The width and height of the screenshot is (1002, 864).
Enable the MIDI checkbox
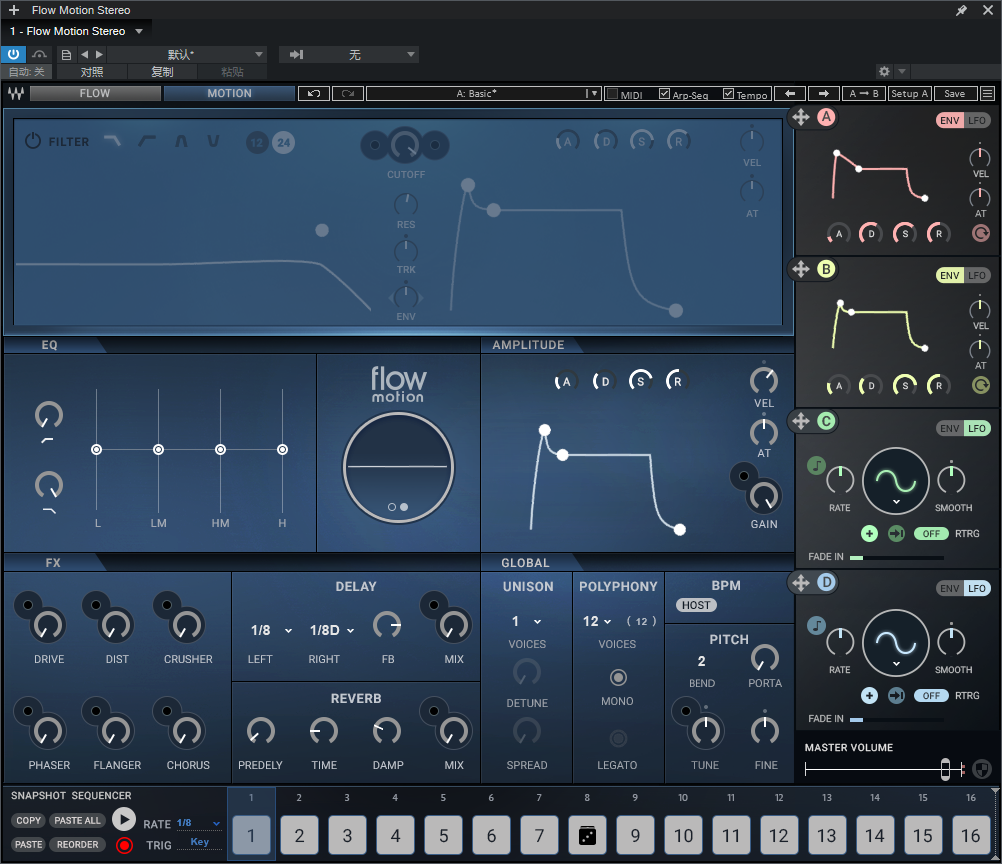coord(612,94)
